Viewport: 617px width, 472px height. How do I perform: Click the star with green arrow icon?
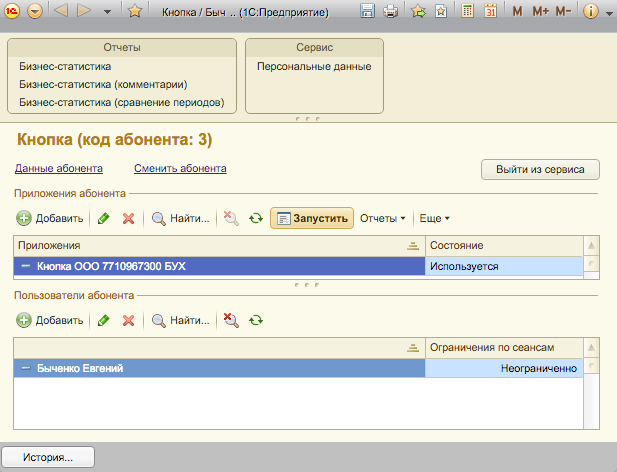[x=418, y=11]
